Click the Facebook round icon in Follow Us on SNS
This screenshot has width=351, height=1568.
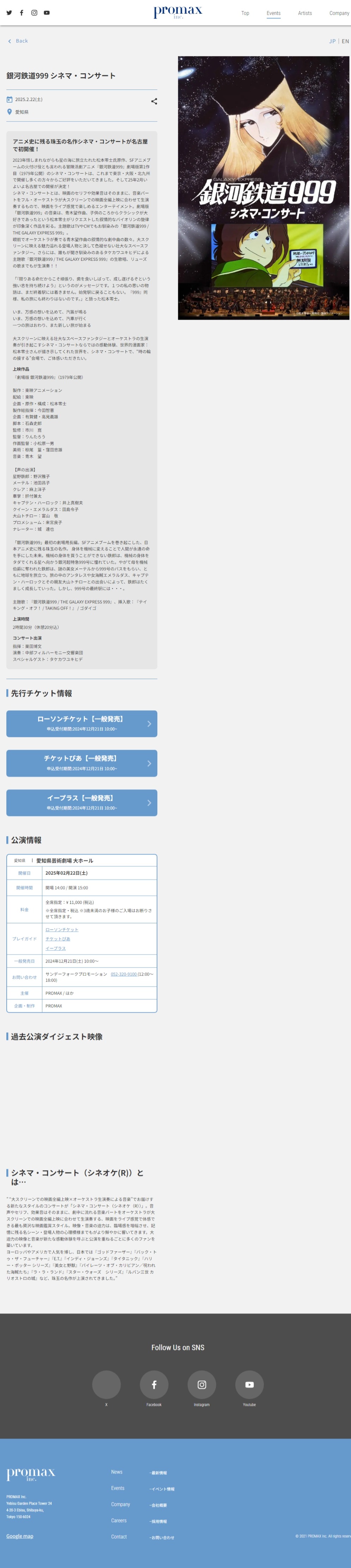tap(154, 1385)
